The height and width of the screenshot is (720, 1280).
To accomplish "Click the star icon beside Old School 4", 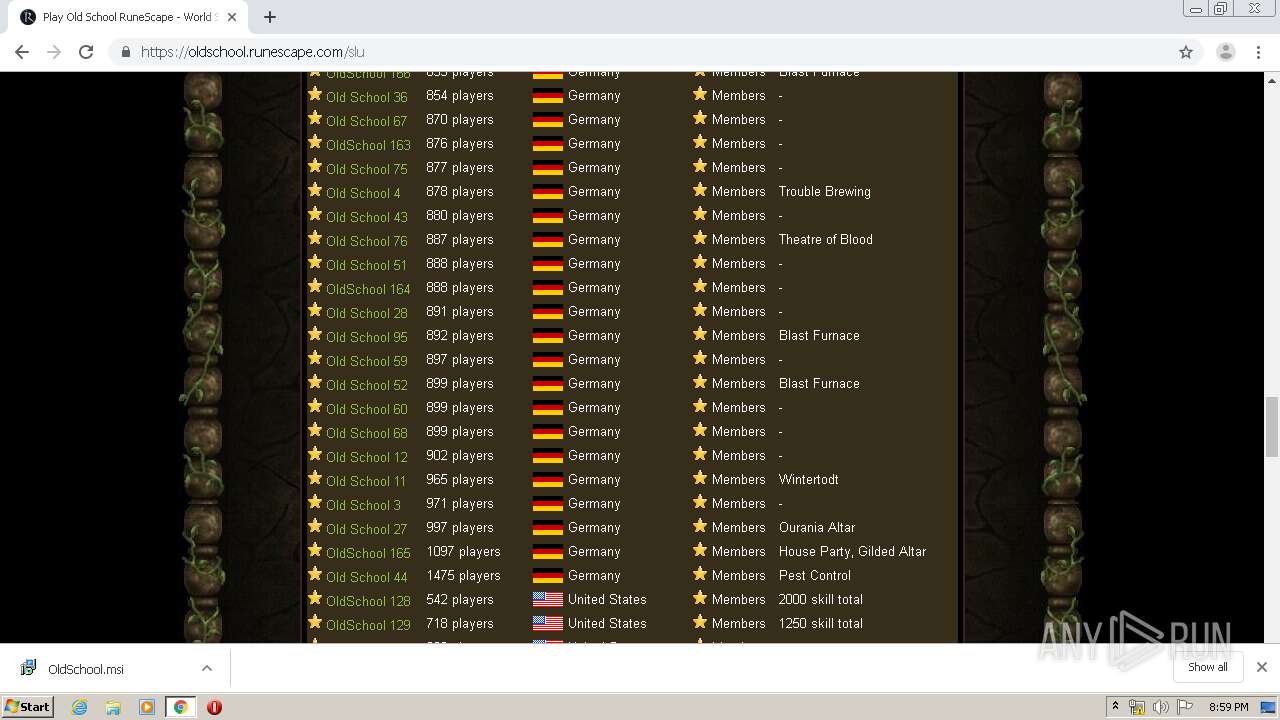I will point(315,190).
